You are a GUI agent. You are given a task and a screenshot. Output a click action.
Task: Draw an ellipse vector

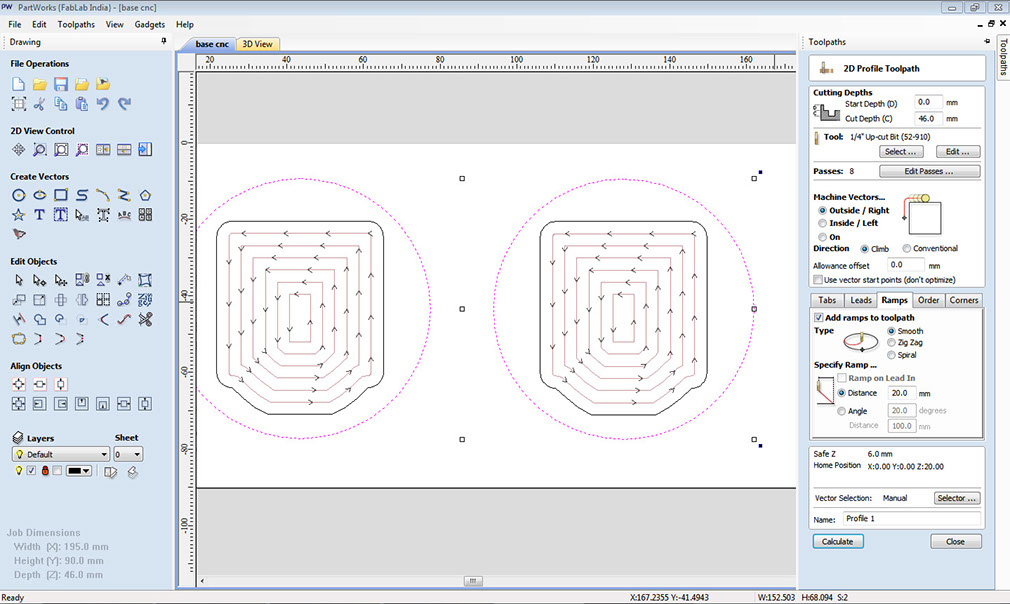[40, 195]
